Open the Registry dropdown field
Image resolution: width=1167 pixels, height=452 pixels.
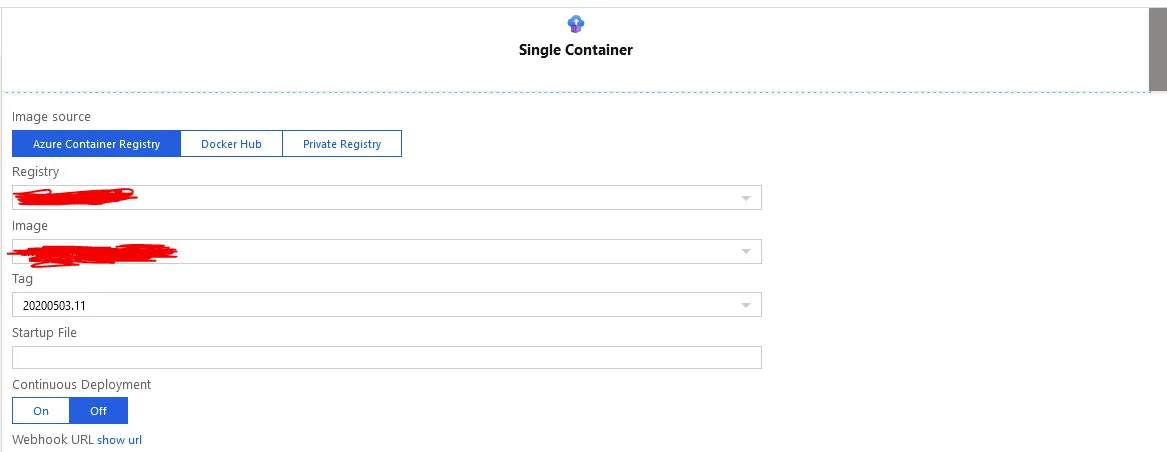[x=386, y=198]
